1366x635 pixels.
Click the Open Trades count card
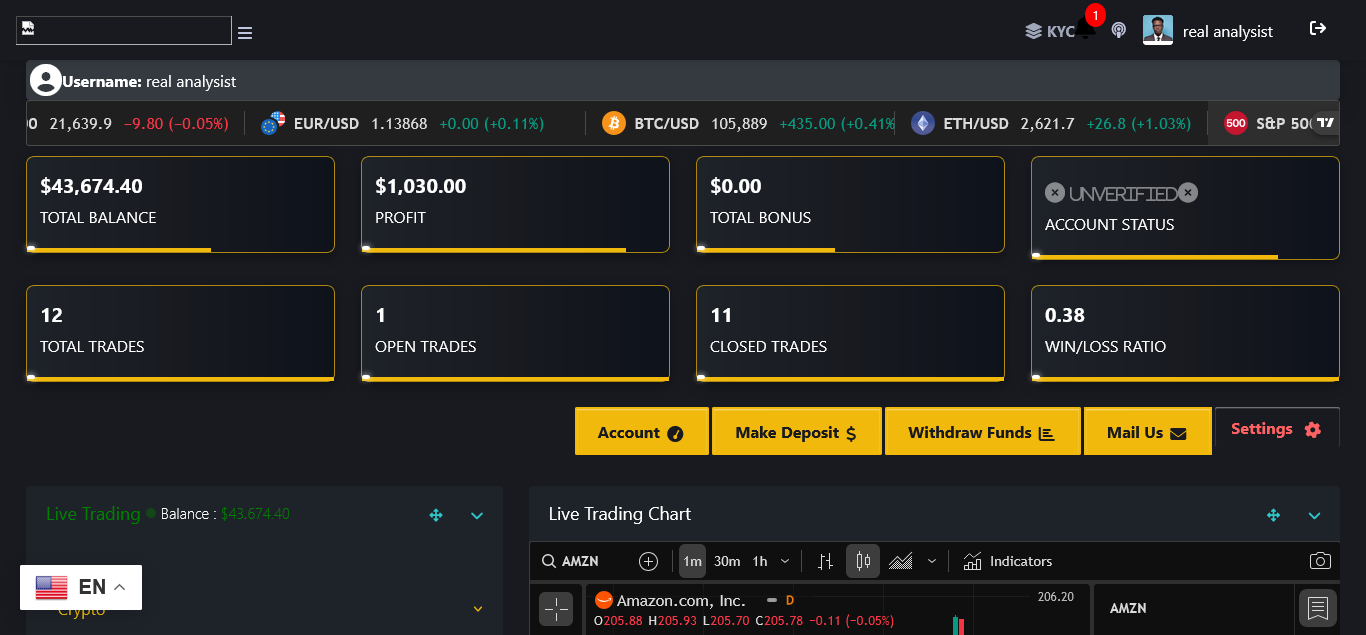[x=515, y=333]
